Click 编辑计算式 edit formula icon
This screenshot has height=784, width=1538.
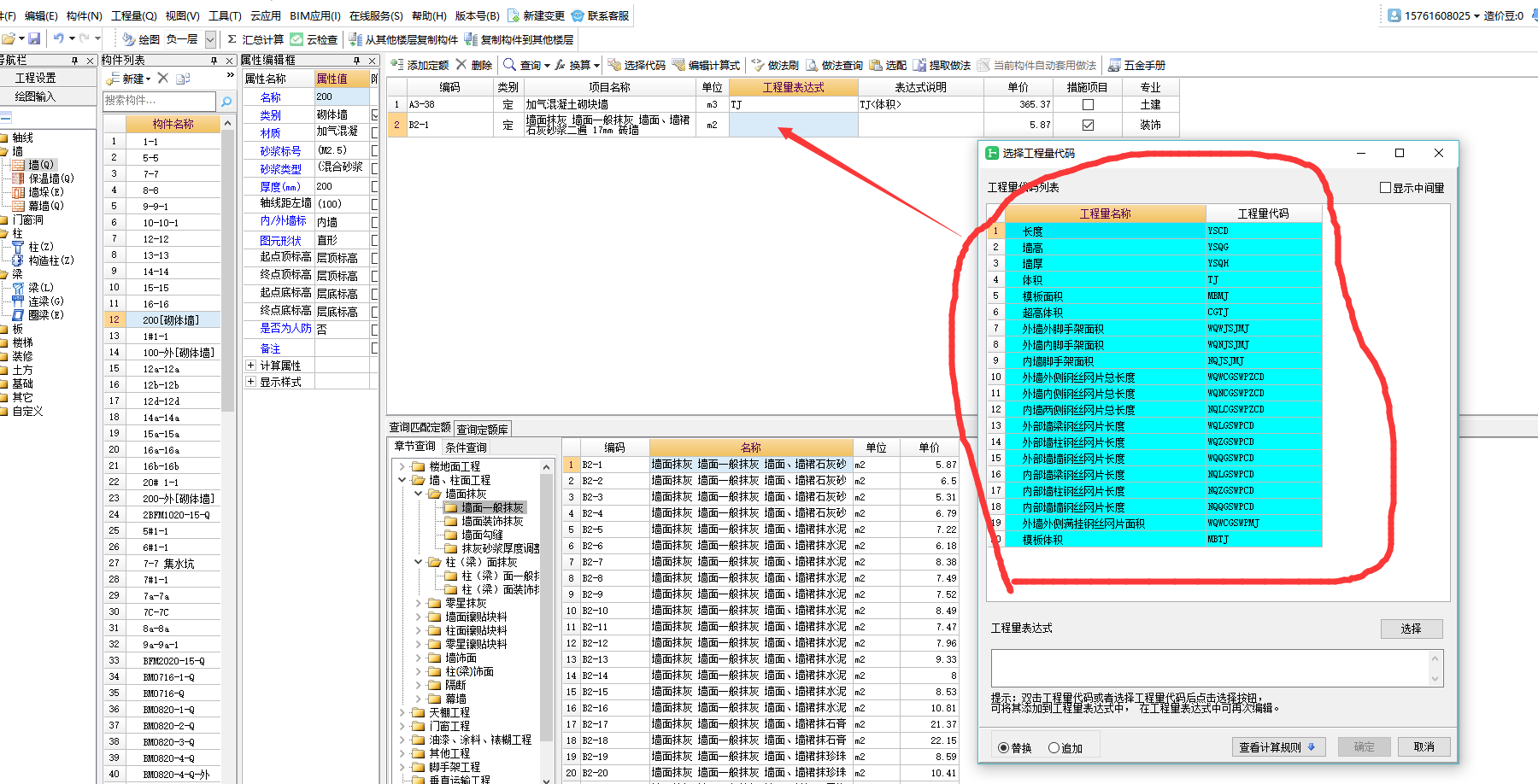point(678,65)
